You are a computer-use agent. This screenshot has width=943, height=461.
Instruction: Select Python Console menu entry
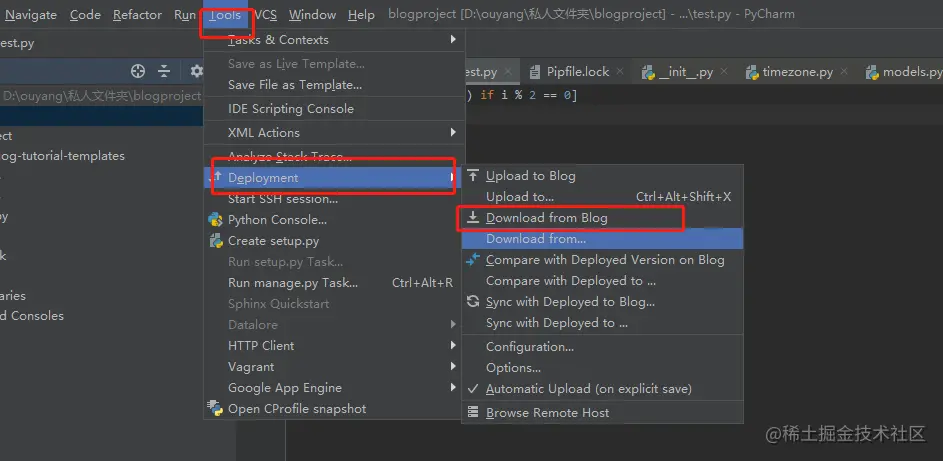(334, 220)
